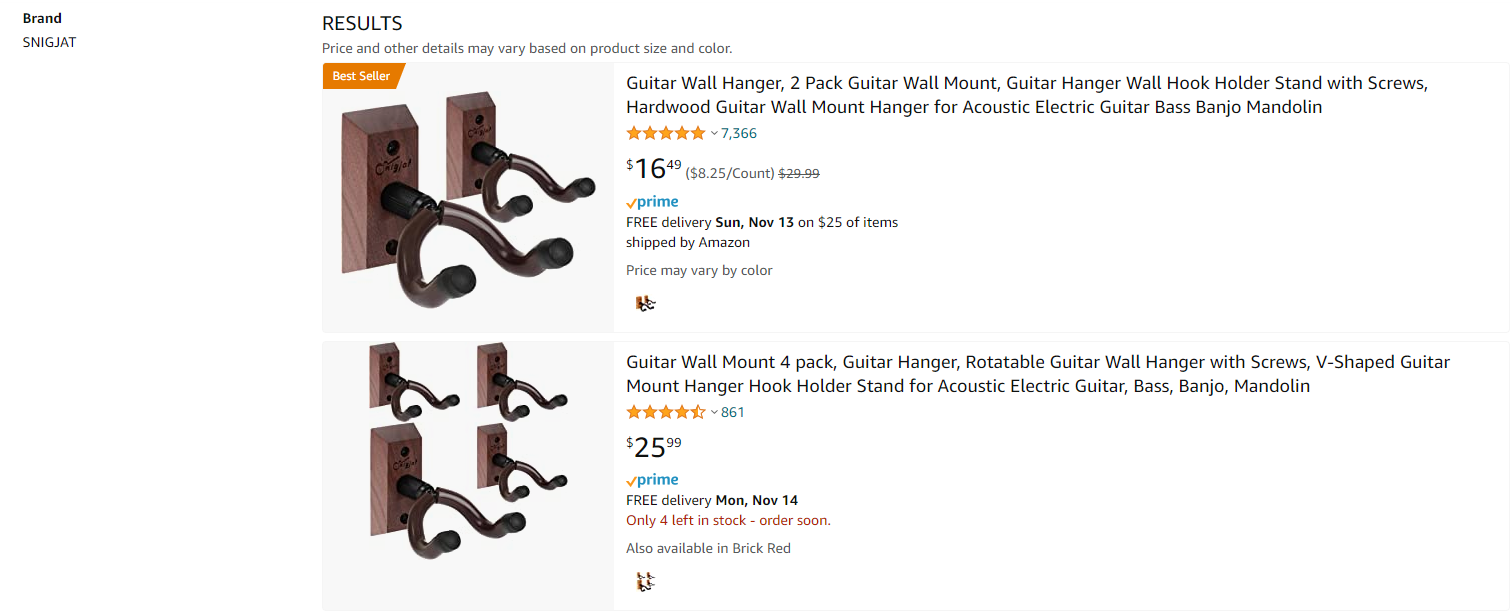Click the prime logo on the first product
The image size is (1511, 615).
click(x=652, y=202)
